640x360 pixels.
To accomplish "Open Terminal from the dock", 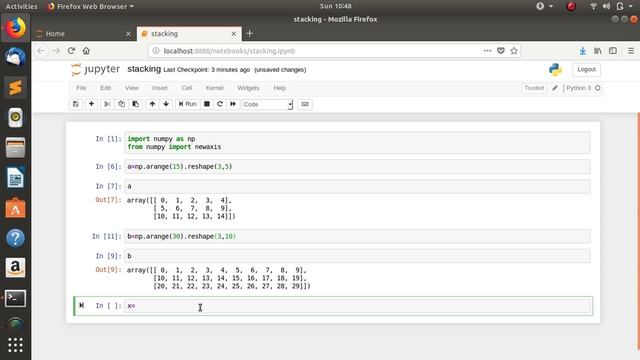I will click(16, 298).
